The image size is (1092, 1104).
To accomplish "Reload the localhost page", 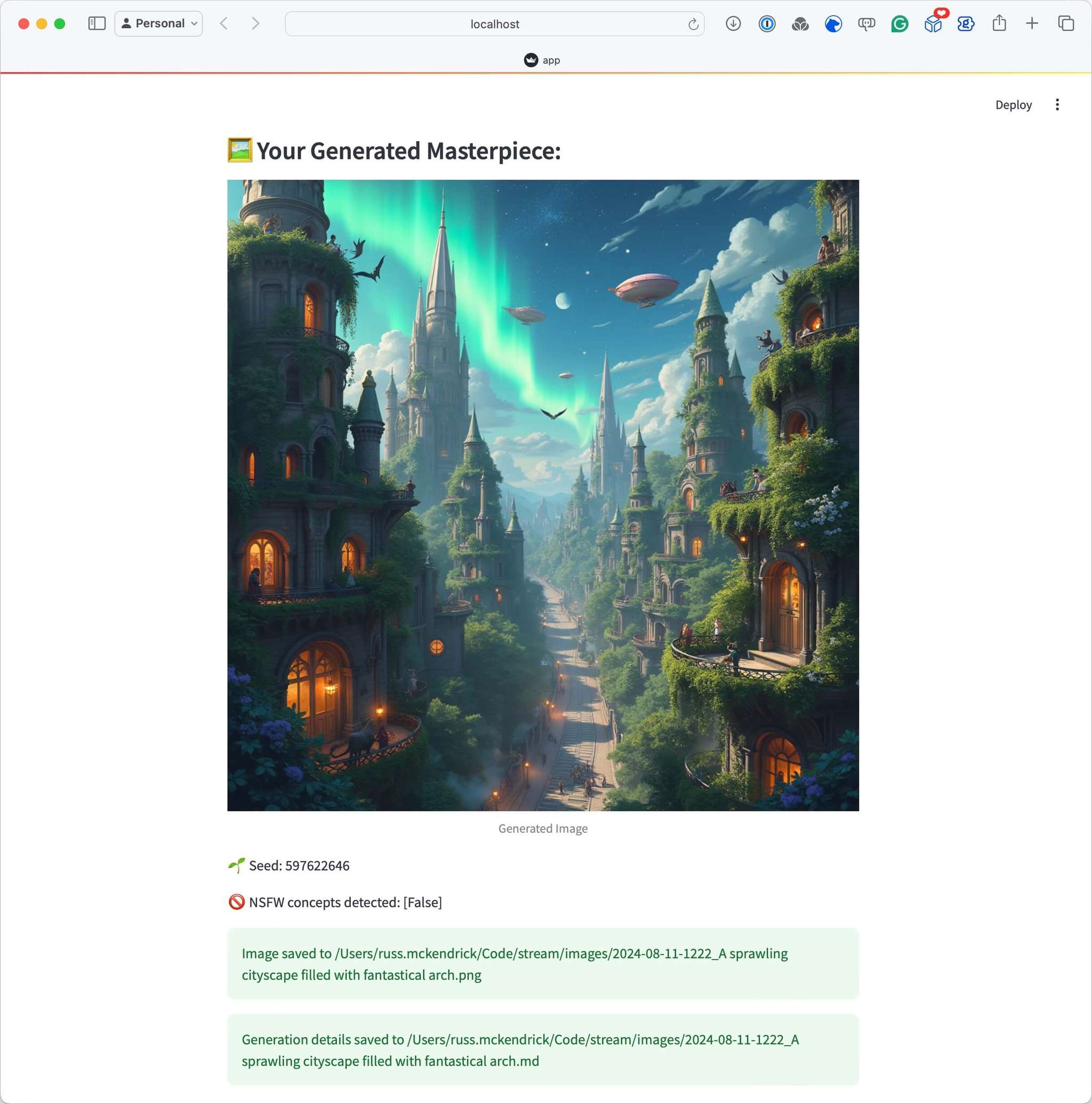I will (x=693, y=24).
